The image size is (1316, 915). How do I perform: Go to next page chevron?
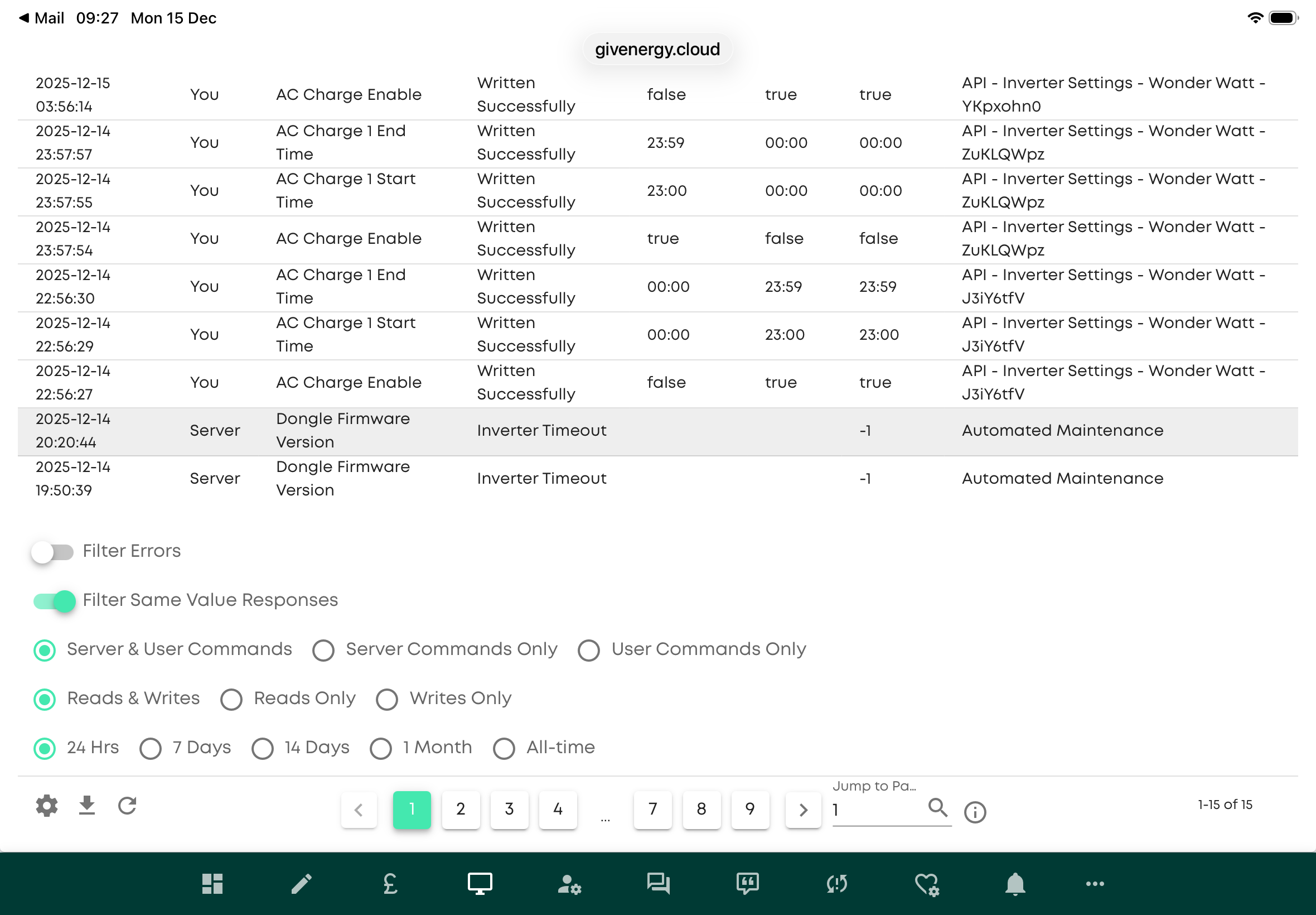pyautogui.click(x=802, y=810)
